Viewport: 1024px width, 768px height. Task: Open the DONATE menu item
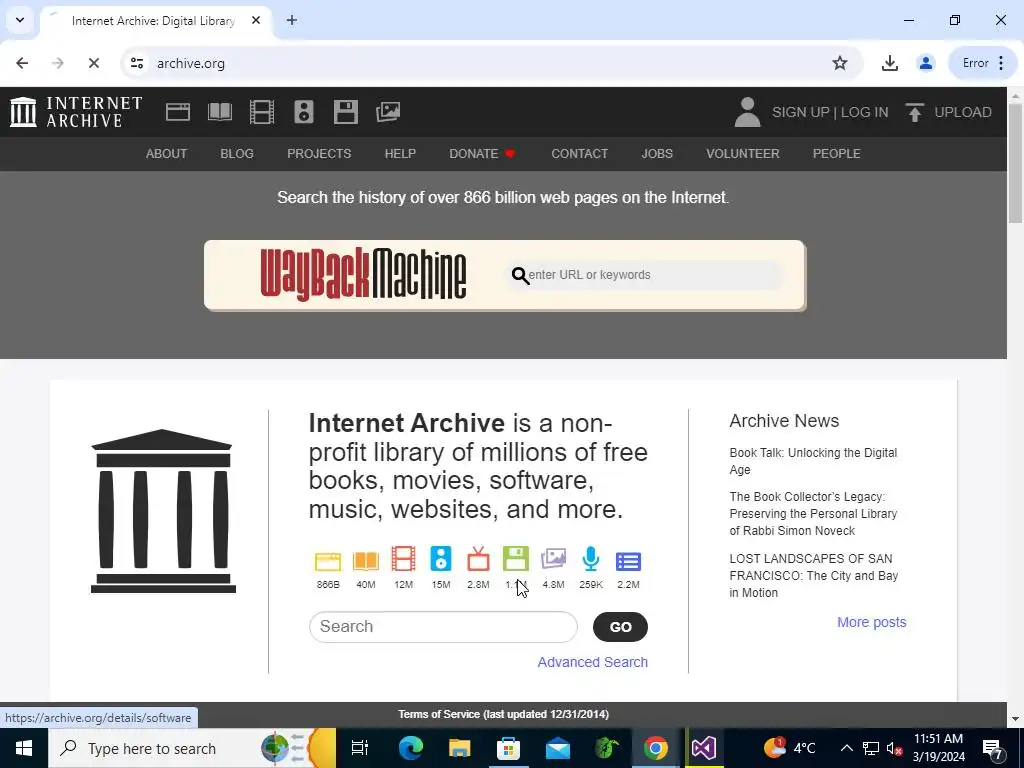coord(483,153)
